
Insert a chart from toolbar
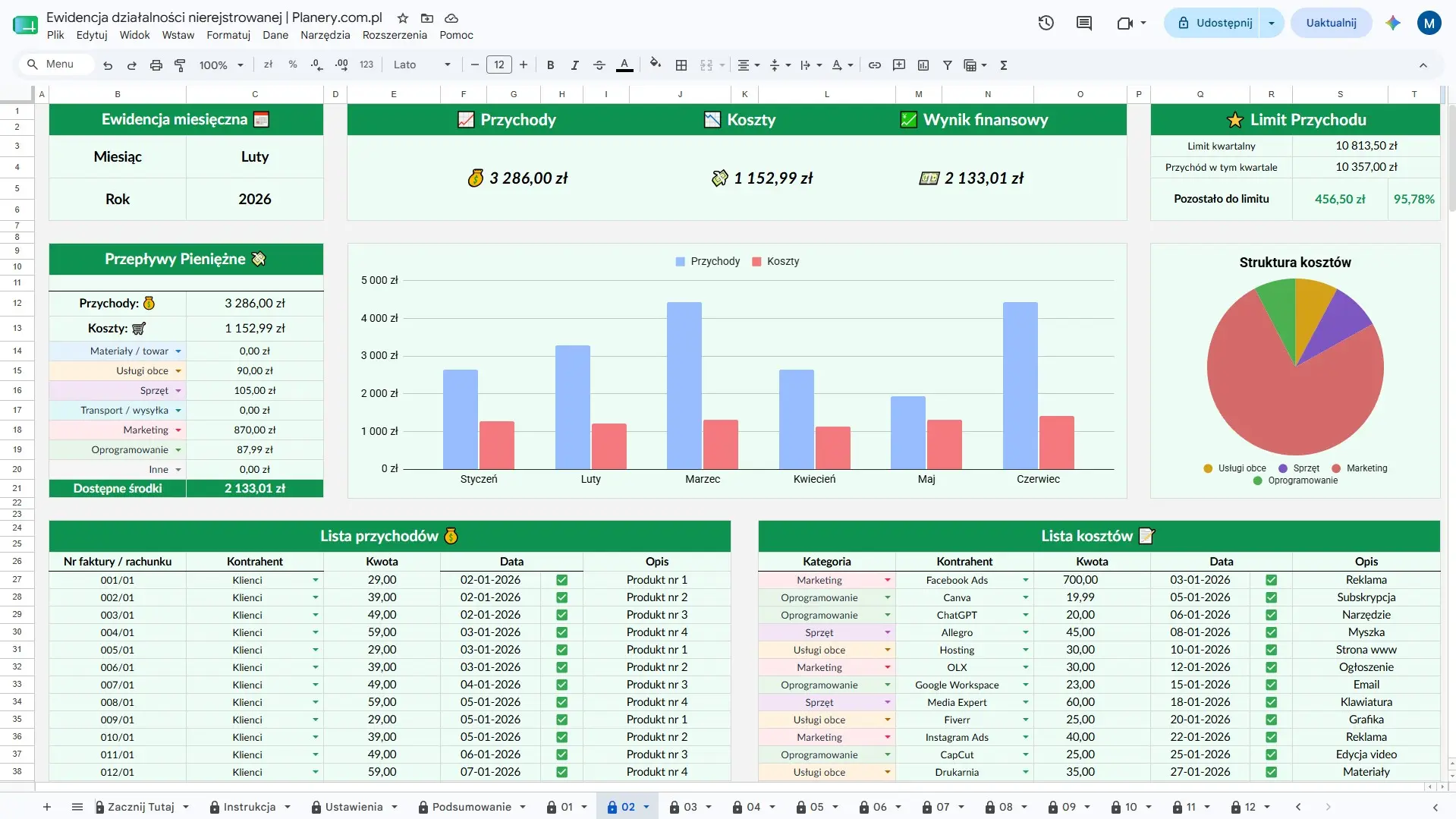[923, 65]
